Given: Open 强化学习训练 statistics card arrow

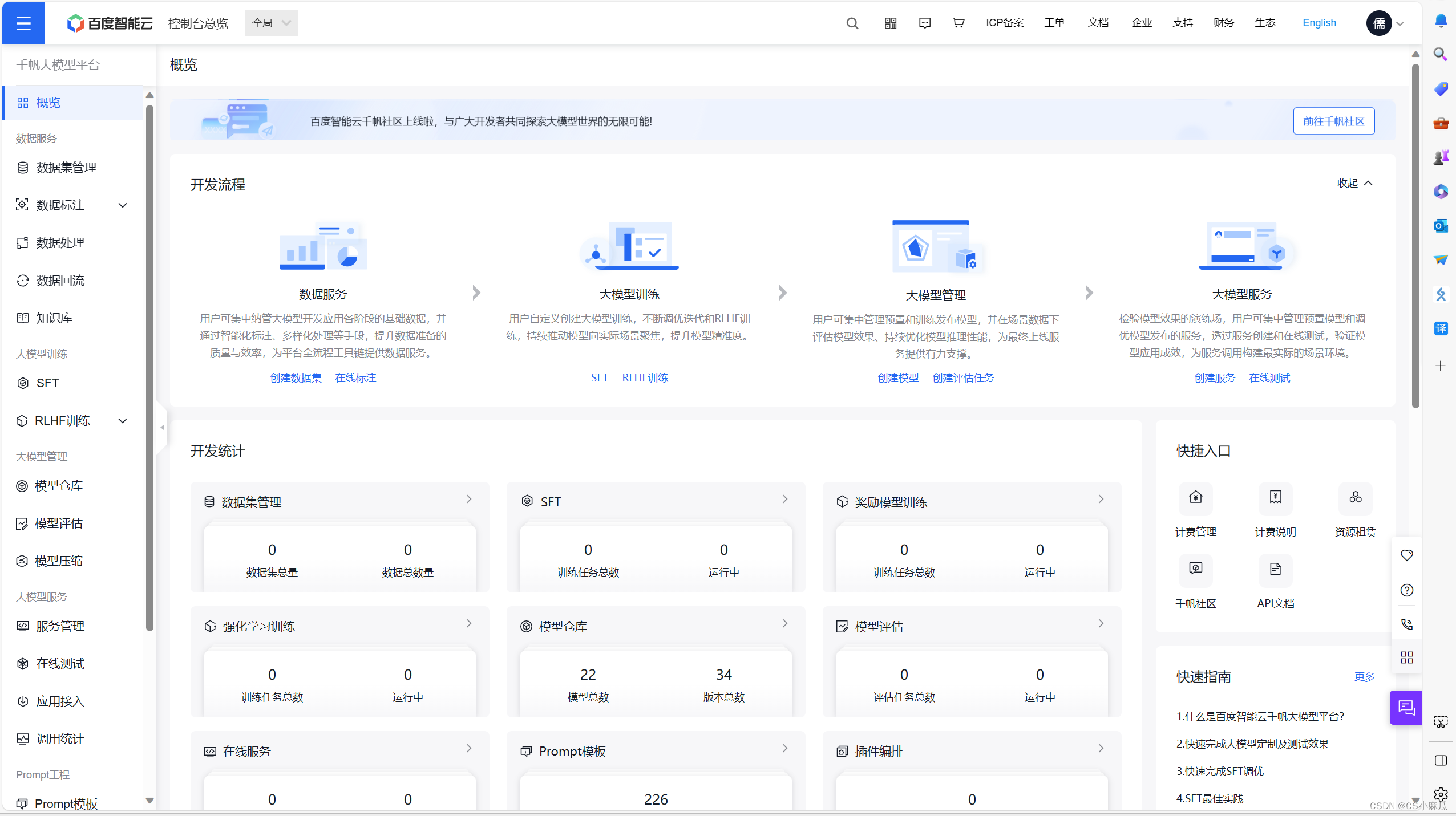Looking at the screenshot, I should [x=469, y=623].
